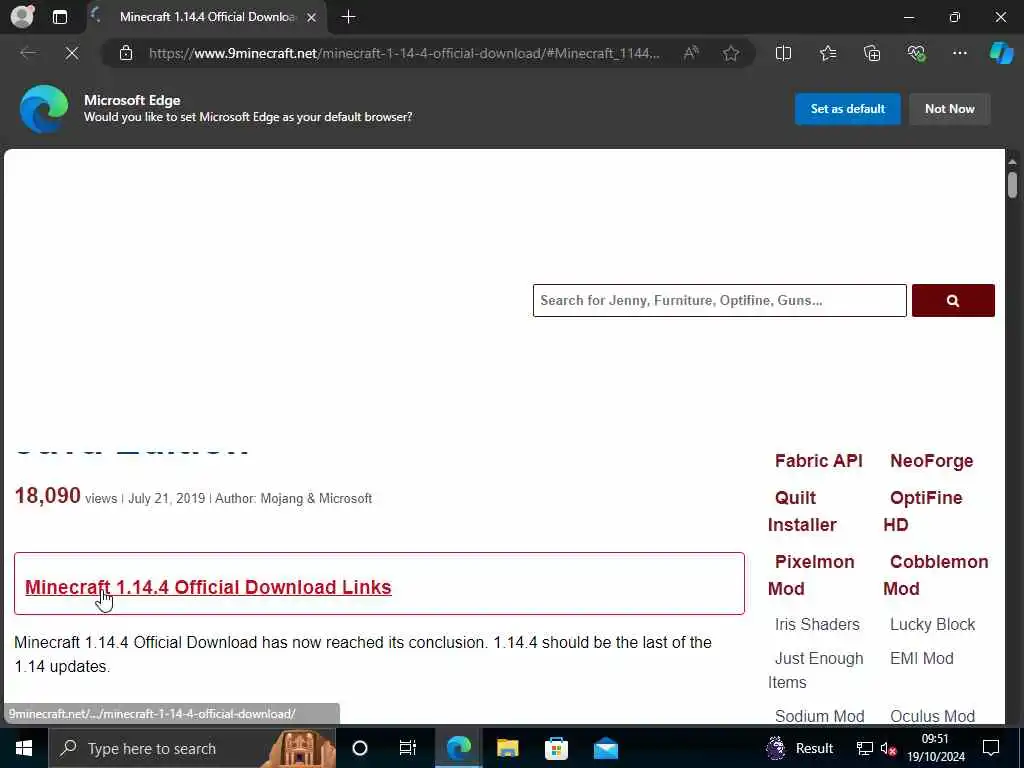Image resolution: width=1024 pixels, height=768 pixels.
Task: Open the OptiFine HD link
Action: coord(923,511)
